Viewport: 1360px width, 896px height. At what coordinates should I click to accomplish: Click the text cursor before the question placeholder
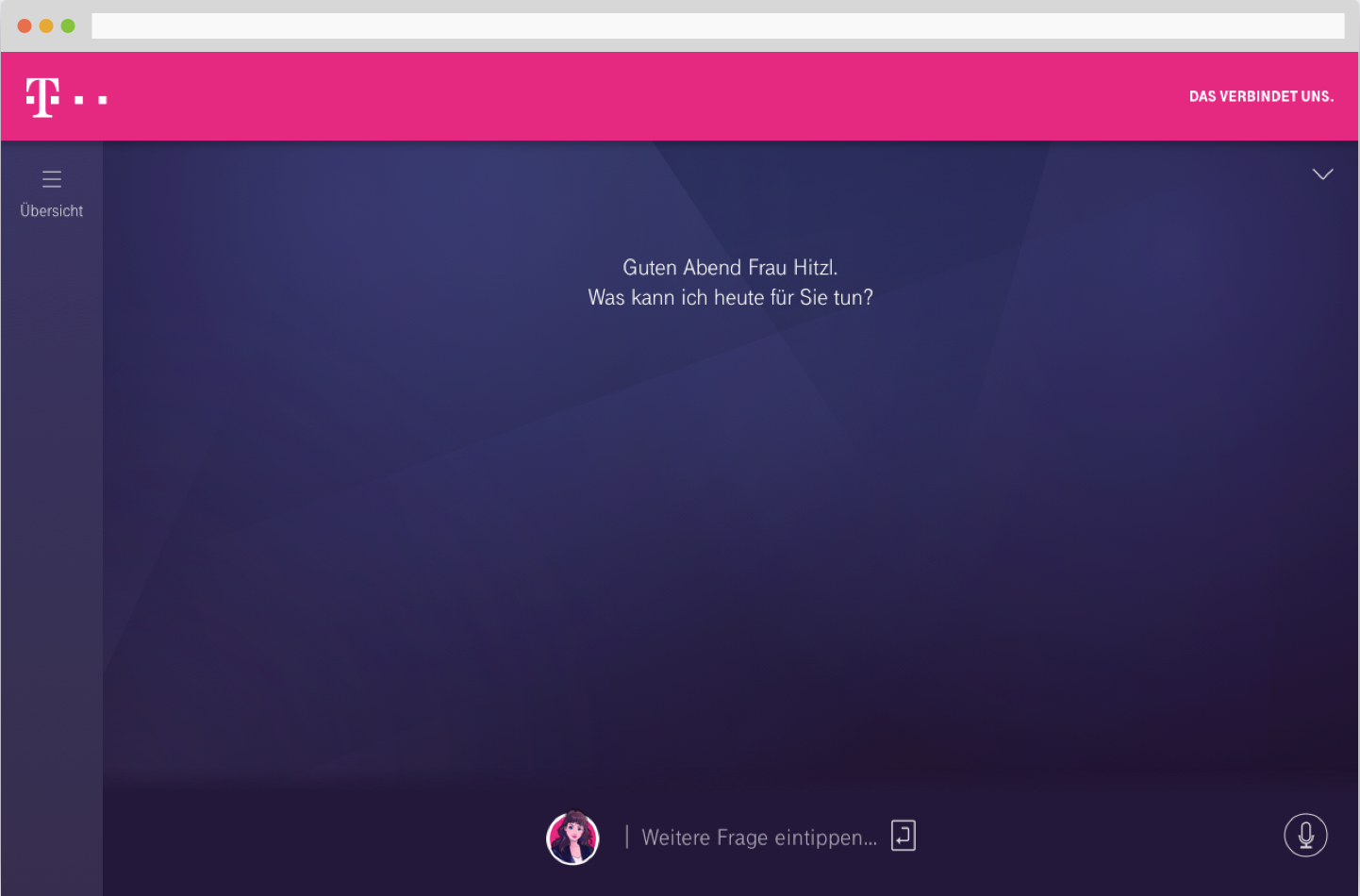click(627, 837)
